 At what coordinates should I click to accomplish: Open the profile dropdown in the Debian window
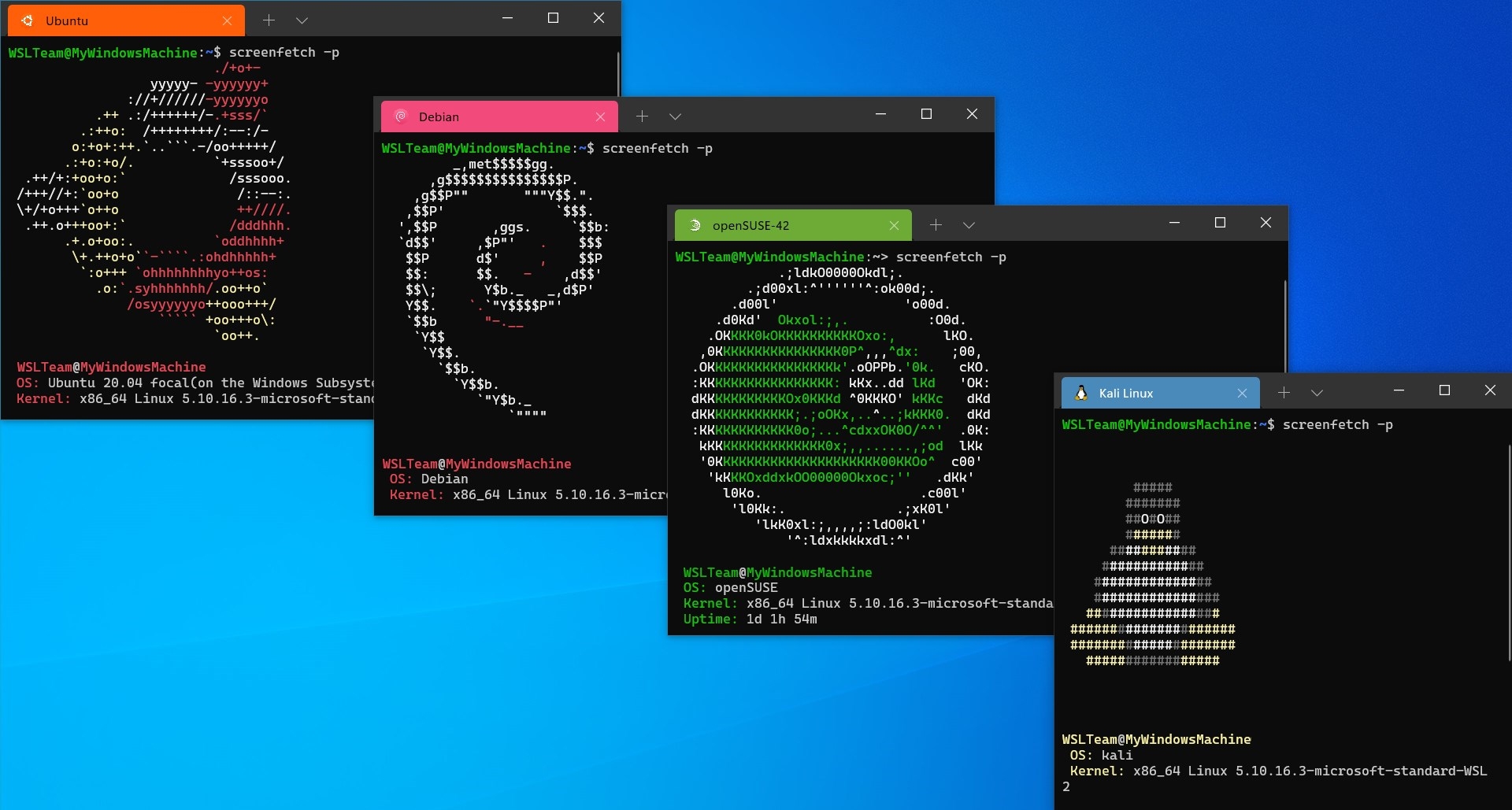(x=676, y=116)
